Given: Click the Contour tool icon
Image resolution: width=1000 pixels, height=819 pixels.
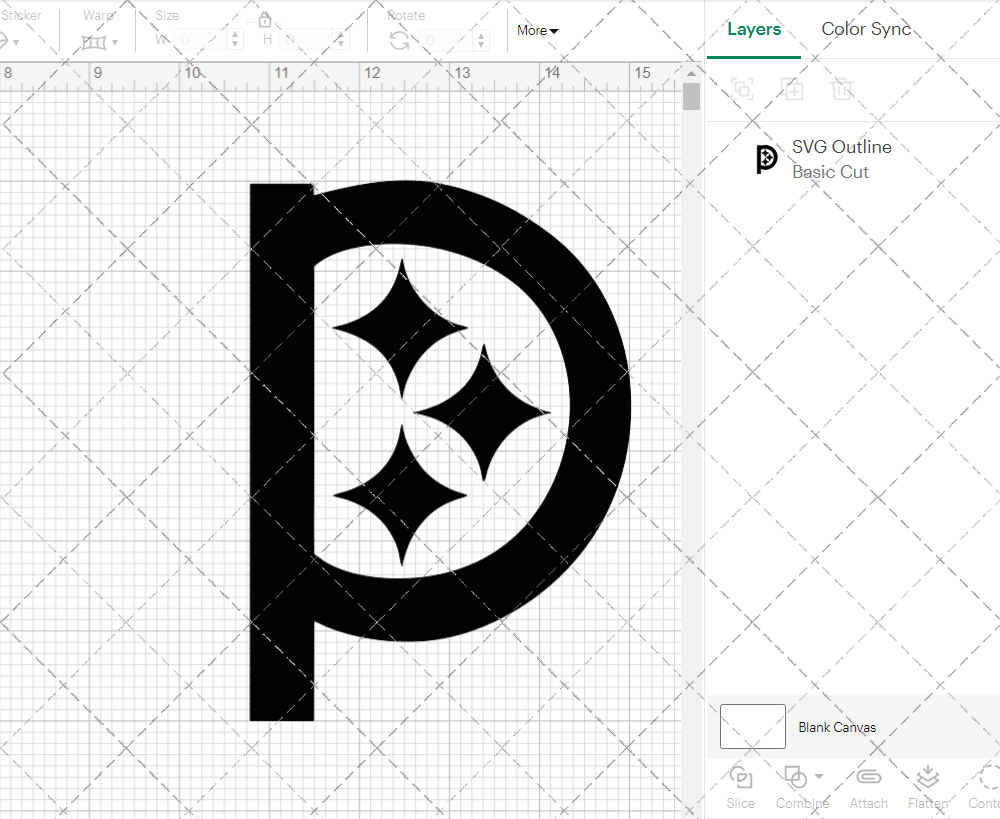Looking at the screenshot, I should [x=988, y=778].
